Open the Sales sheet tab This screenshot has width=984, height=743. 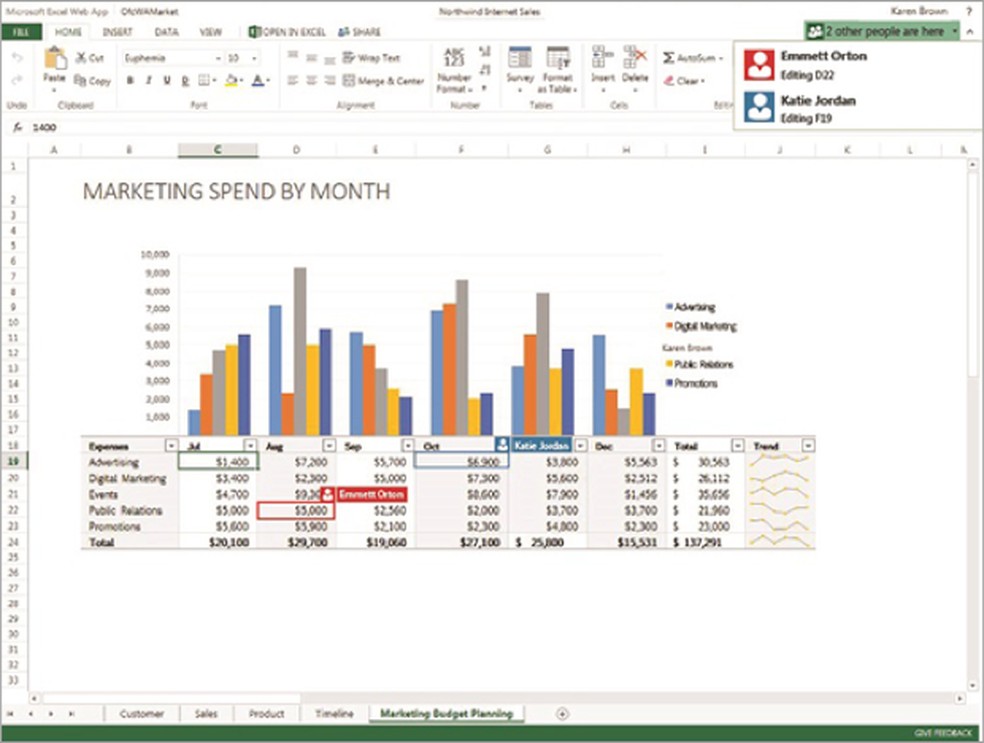click(206, 714)
